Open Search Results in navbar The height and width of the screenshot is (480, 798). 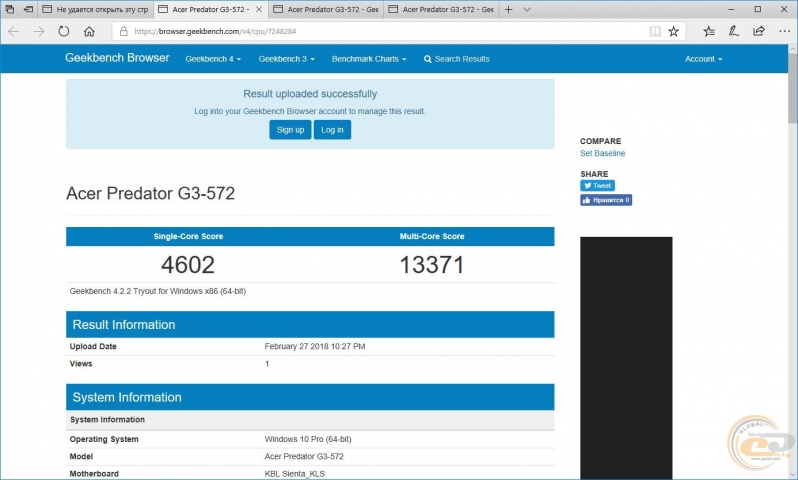pos(457,59)
